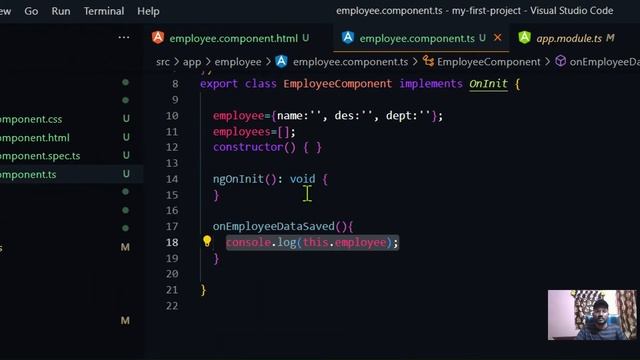Click 'ngOnInit' method on line 14
This screenshot has height=360, width=640.
pyautogui.click(x=238, y=179)
